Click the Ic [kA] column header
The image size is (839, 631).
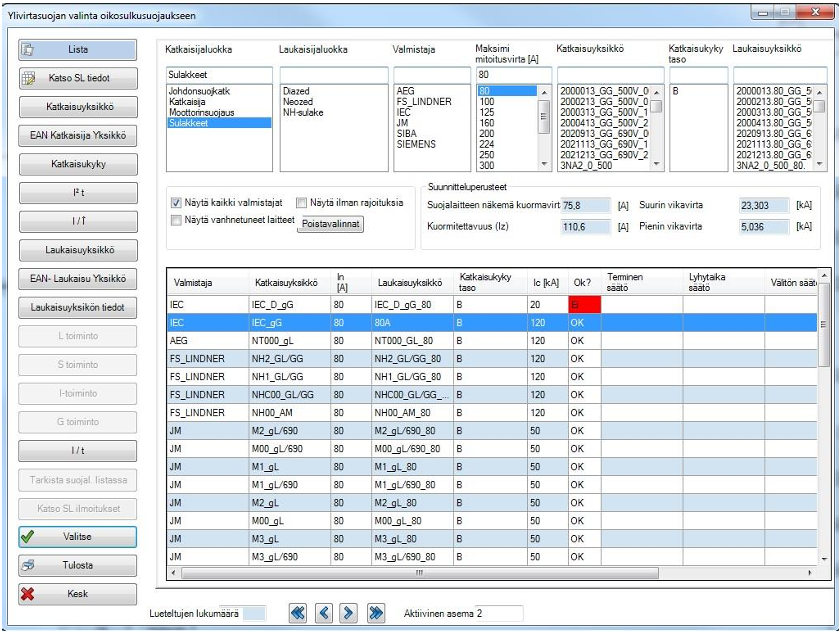pyautogui.click(x=546, y=282)
